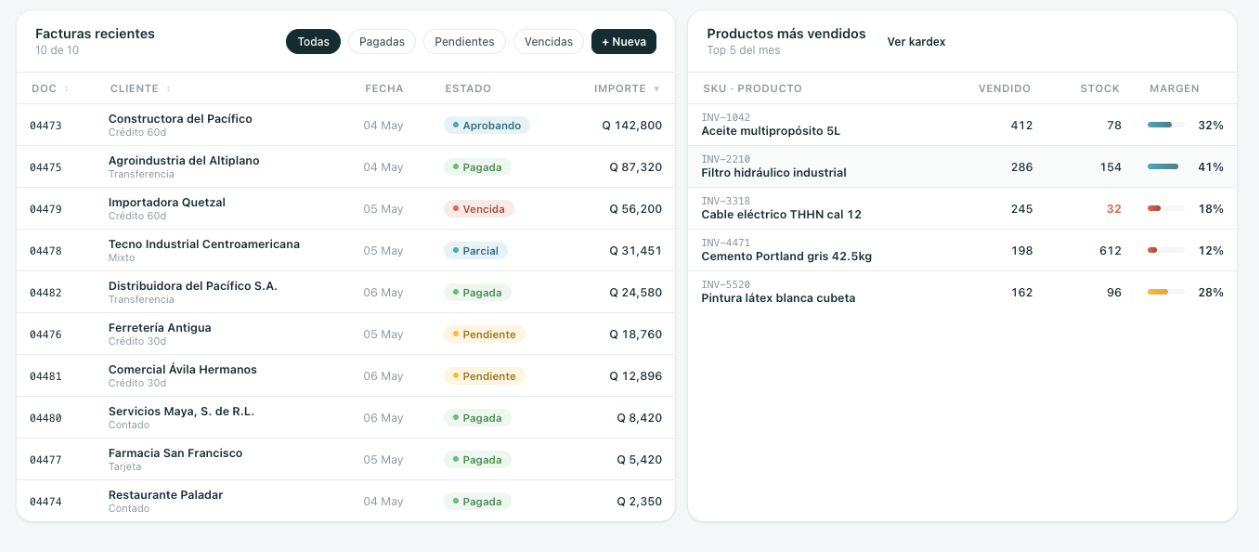
Task: Select product Cable eléctrico THHN cal 12
Action: (x=781, y=214)
